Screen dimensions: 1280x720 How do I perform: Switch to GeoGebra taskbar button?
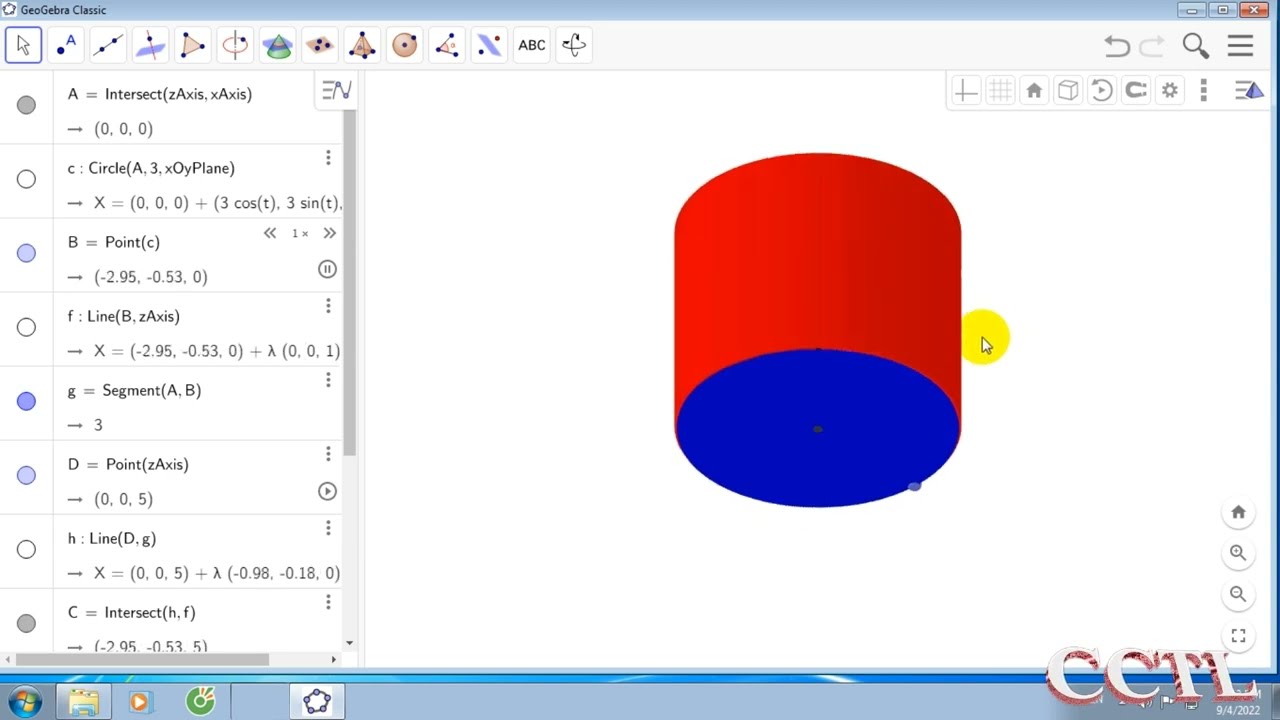click(x=317, y=702)
